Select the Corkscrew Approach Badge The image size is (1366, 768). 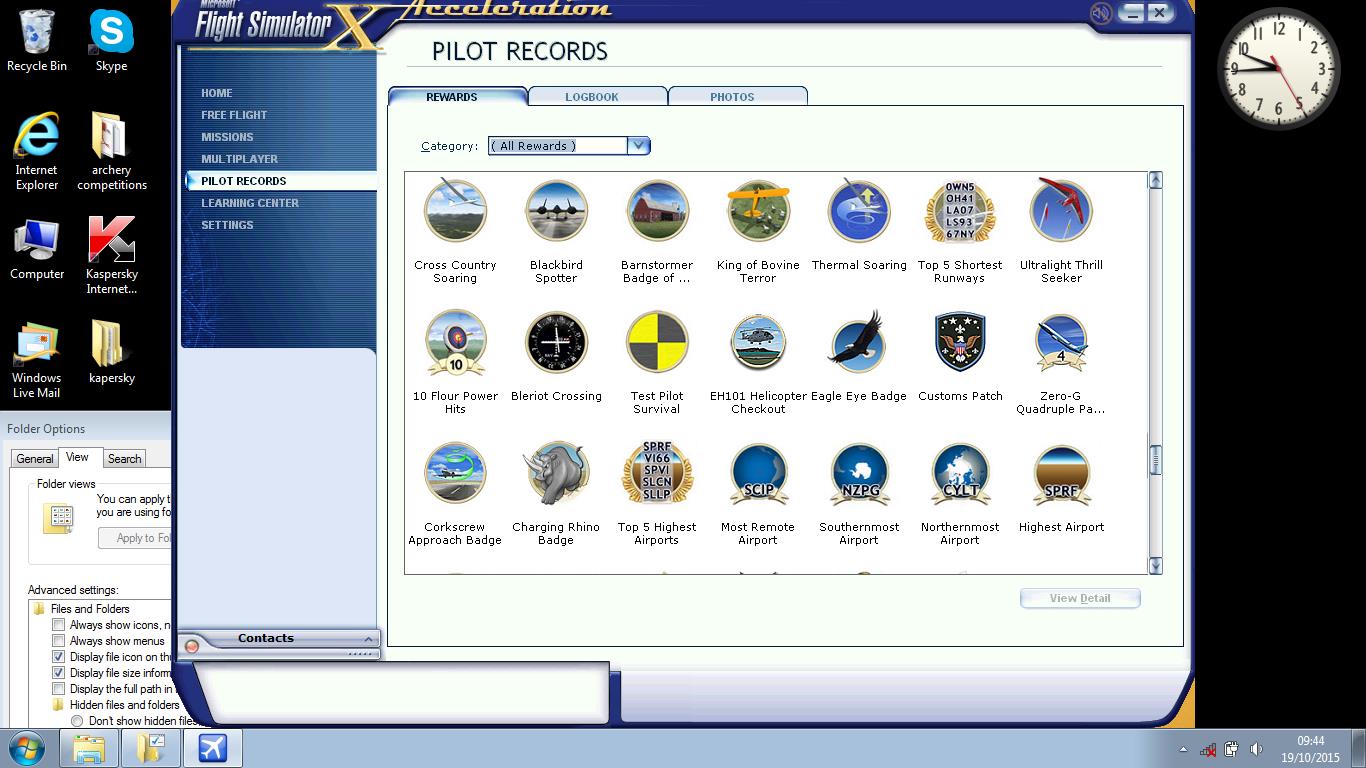pyautogui.click(x=455, y=473)
